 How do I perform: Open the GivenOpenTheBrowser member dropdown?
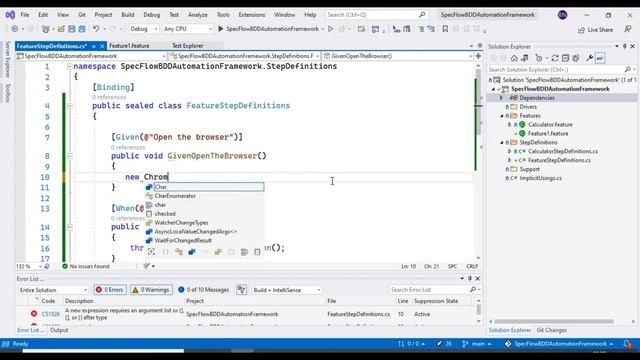pos(398,56)
